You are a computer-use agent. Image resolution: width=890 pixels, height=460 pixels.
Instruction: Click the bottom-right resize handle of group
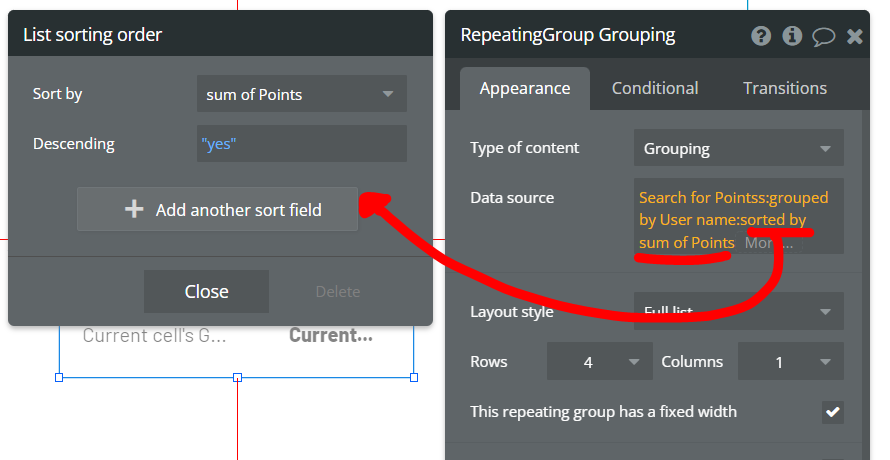tap(414, 377)
